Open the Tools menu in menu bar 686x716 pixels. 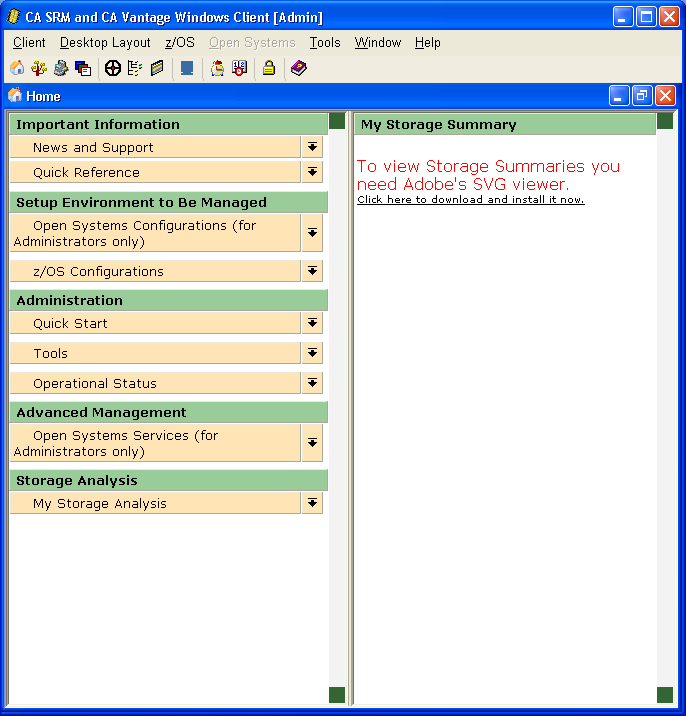click(x=325, y=42)
